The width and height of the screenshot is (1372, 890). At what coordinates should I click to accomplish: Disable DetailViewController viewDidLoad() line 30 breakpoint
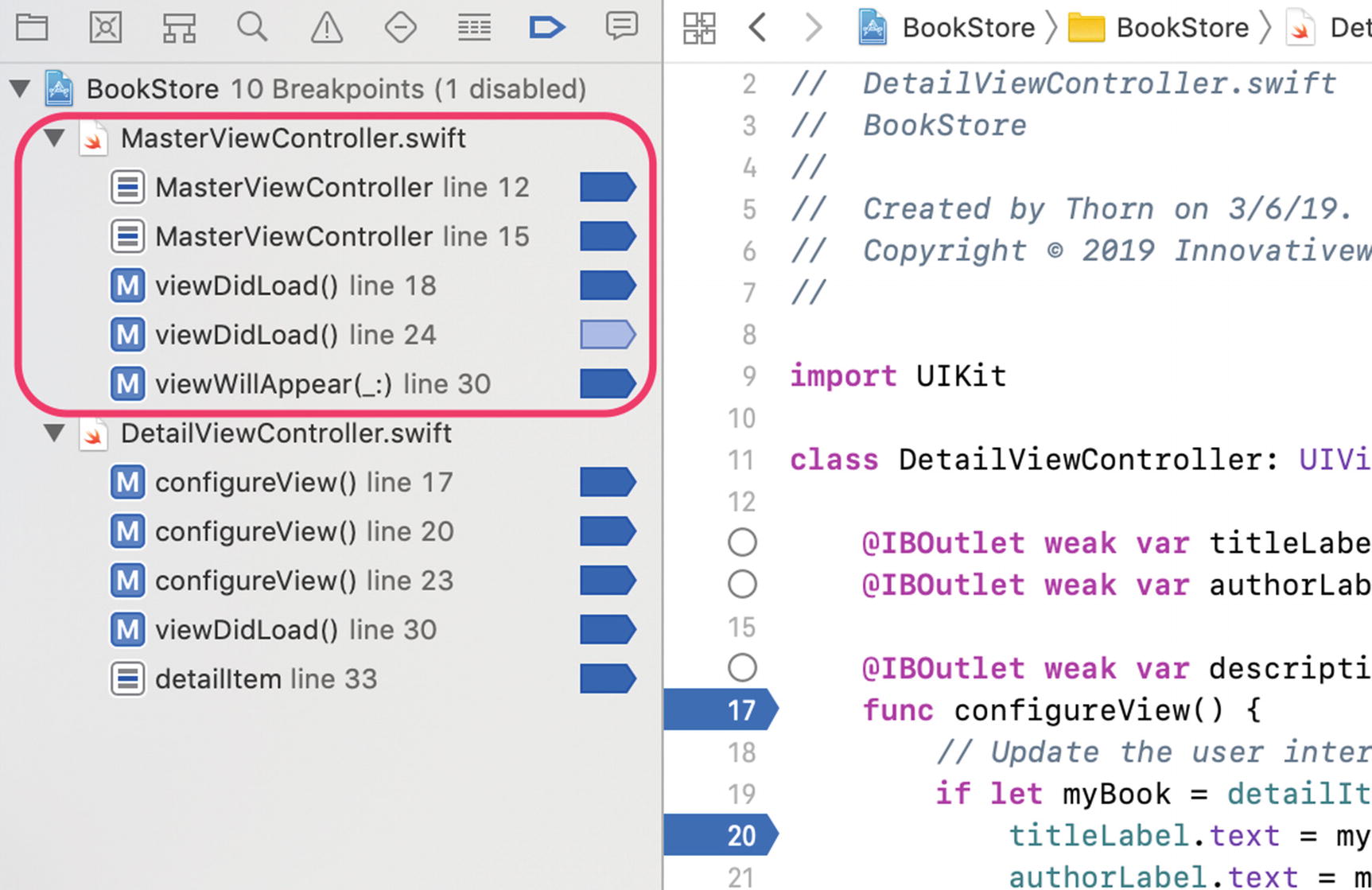click(608, 630)
